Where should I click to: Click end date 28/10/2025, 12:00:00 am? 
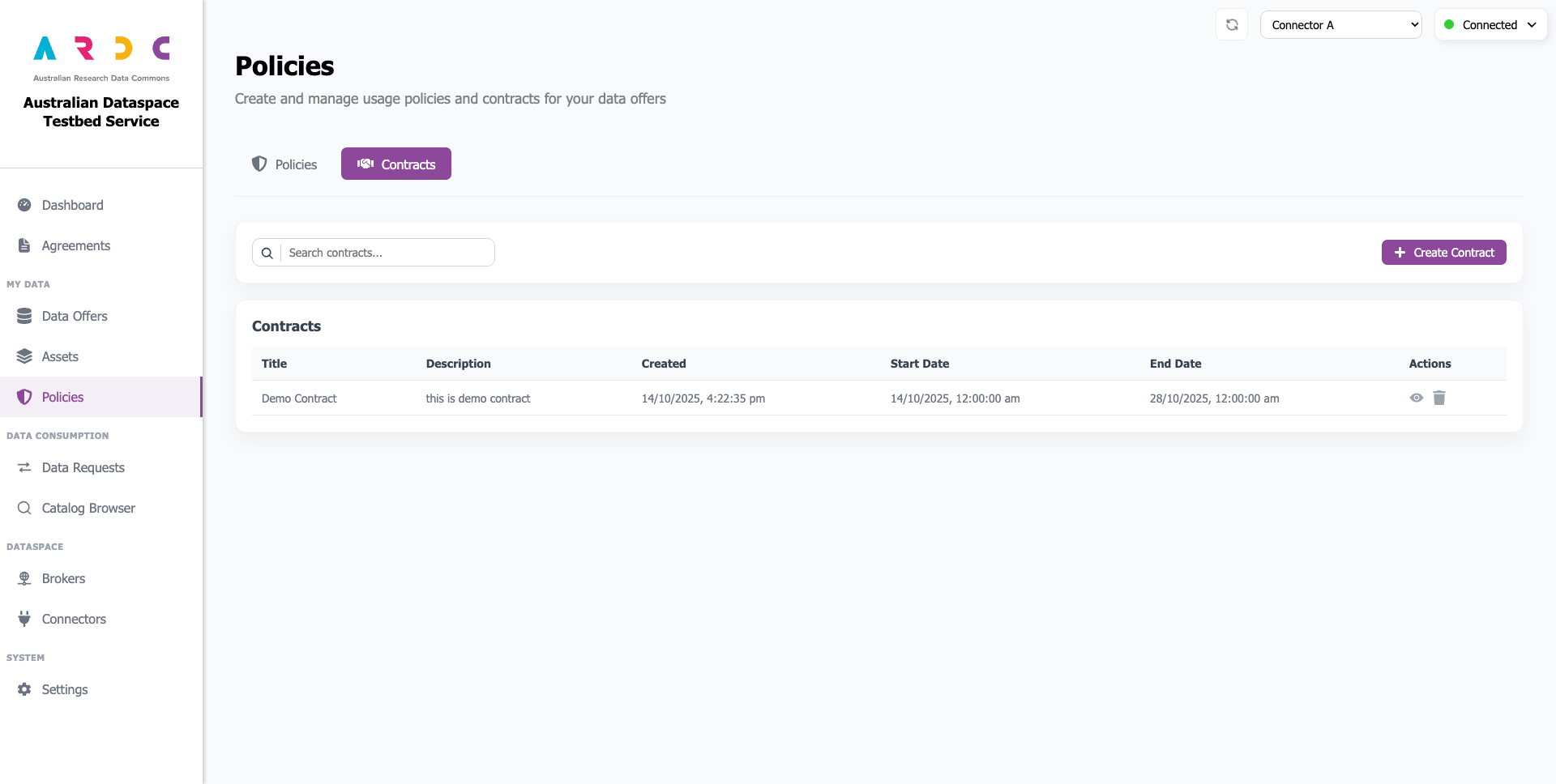[x=1215, y=398]
